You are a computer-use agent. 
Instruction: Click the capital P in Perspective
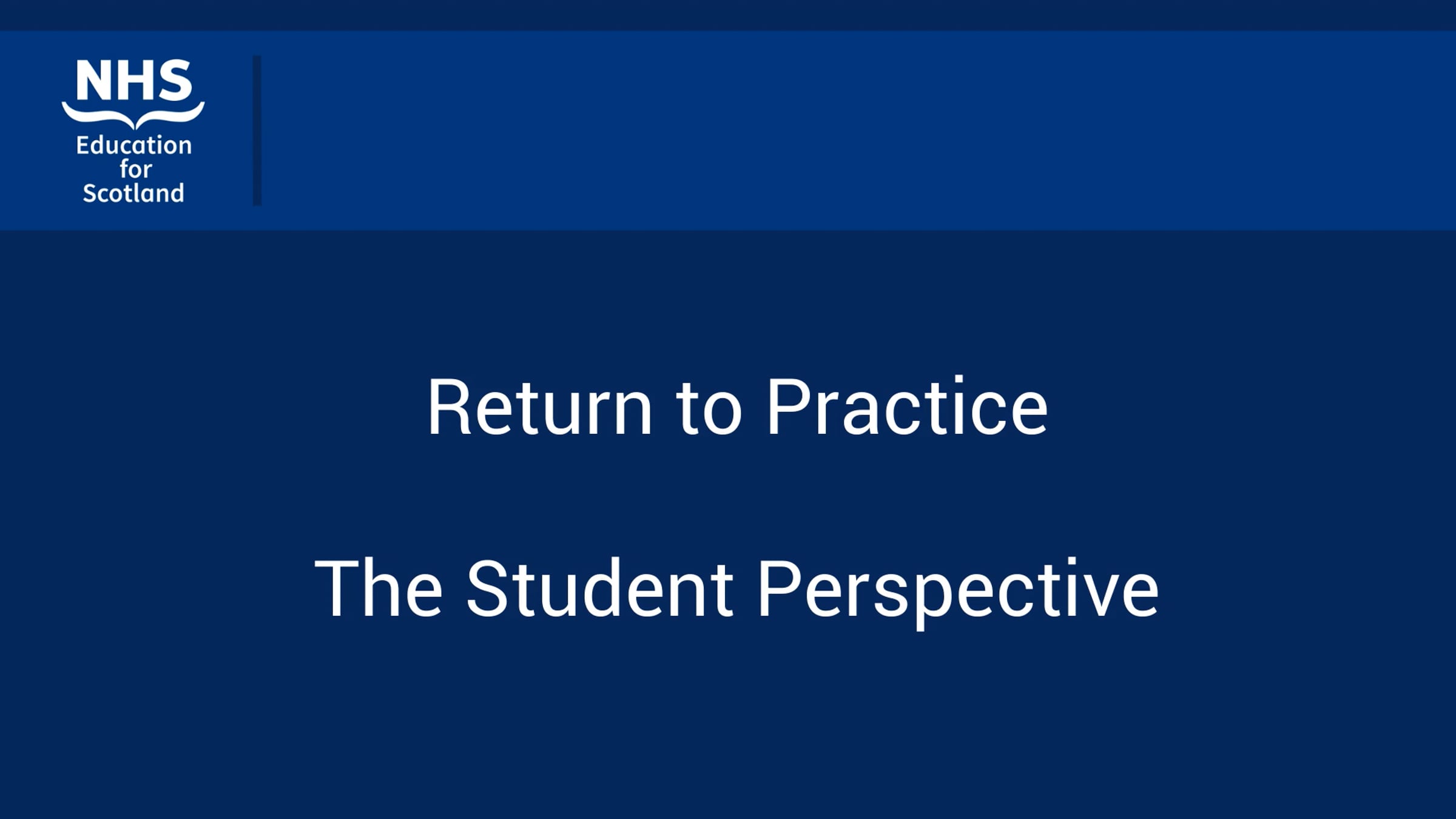tap(778, 587)
